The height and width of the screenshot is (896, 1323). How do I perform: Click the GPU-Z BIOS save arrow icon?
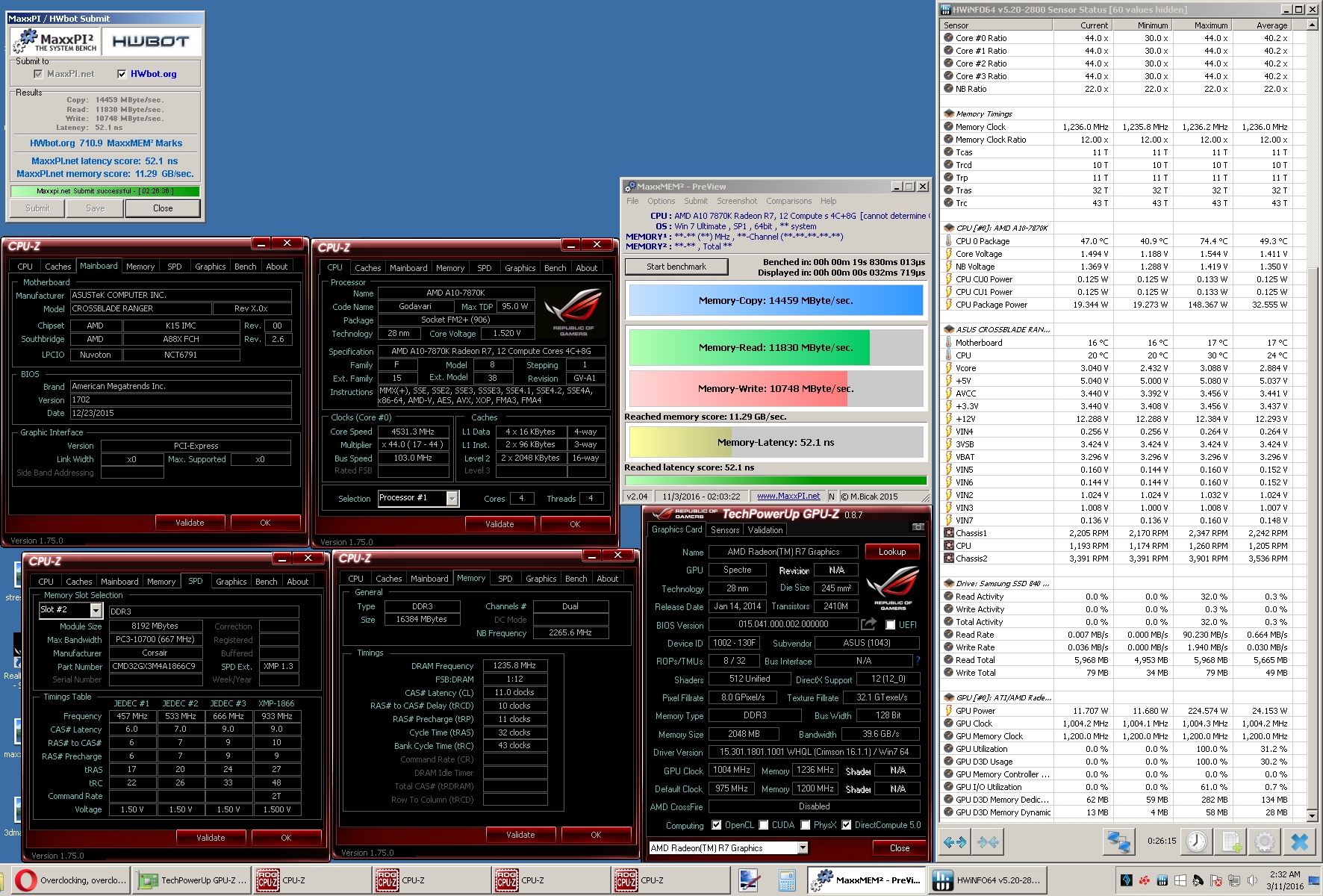pos(868,624)
